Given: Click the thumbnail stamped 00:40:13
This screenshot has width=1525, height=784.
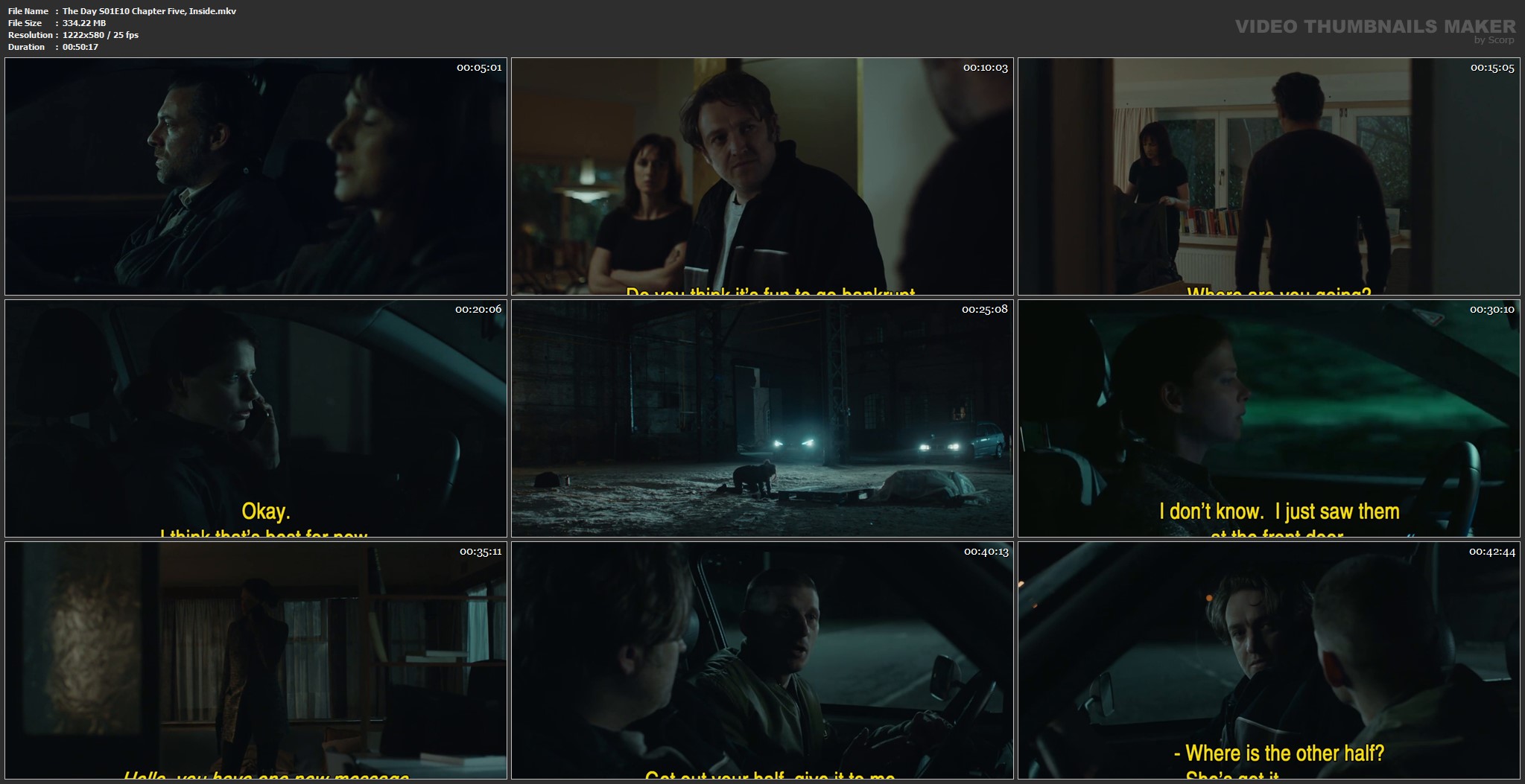Looking at the screenshot, I should coord(762,660).
